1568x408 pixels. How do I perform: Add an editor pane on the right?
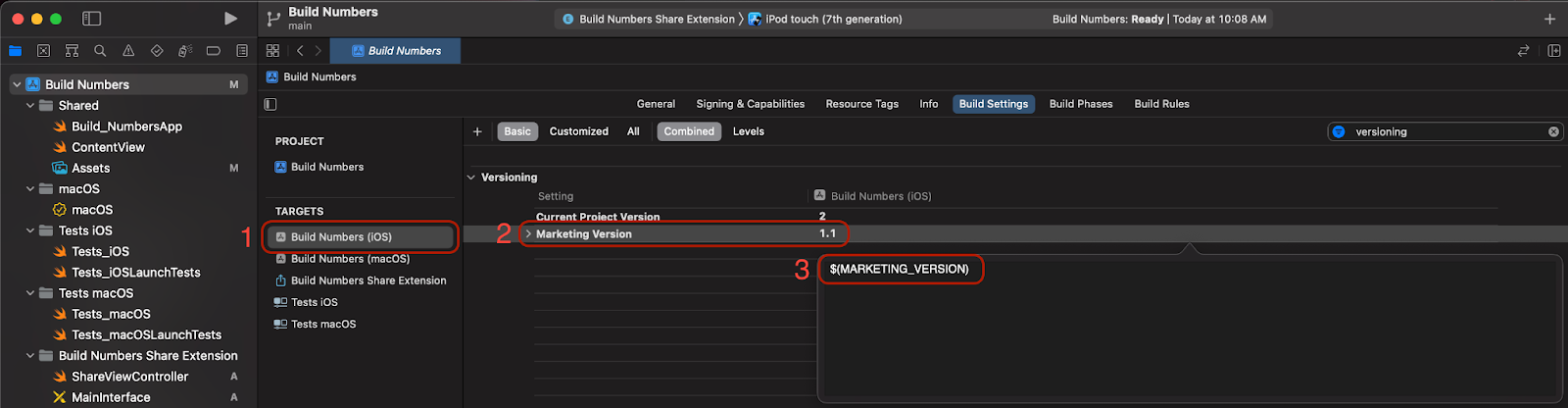(x=1554, y=51)
